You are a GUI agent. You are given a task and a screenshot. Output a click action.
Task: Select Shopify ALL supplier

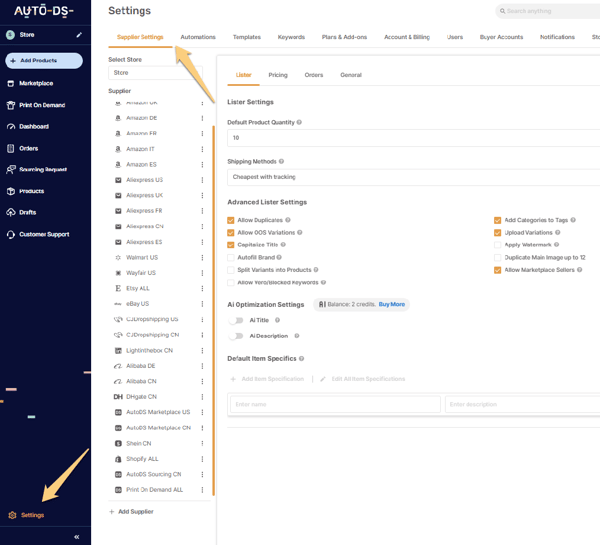tap(142, 459)
